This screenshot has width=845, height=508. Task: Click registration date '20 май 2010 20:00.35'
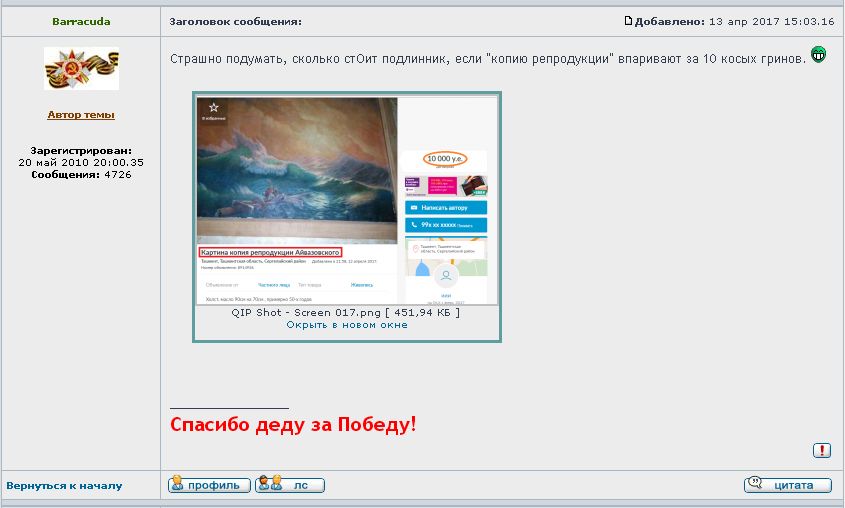(81, 162)
